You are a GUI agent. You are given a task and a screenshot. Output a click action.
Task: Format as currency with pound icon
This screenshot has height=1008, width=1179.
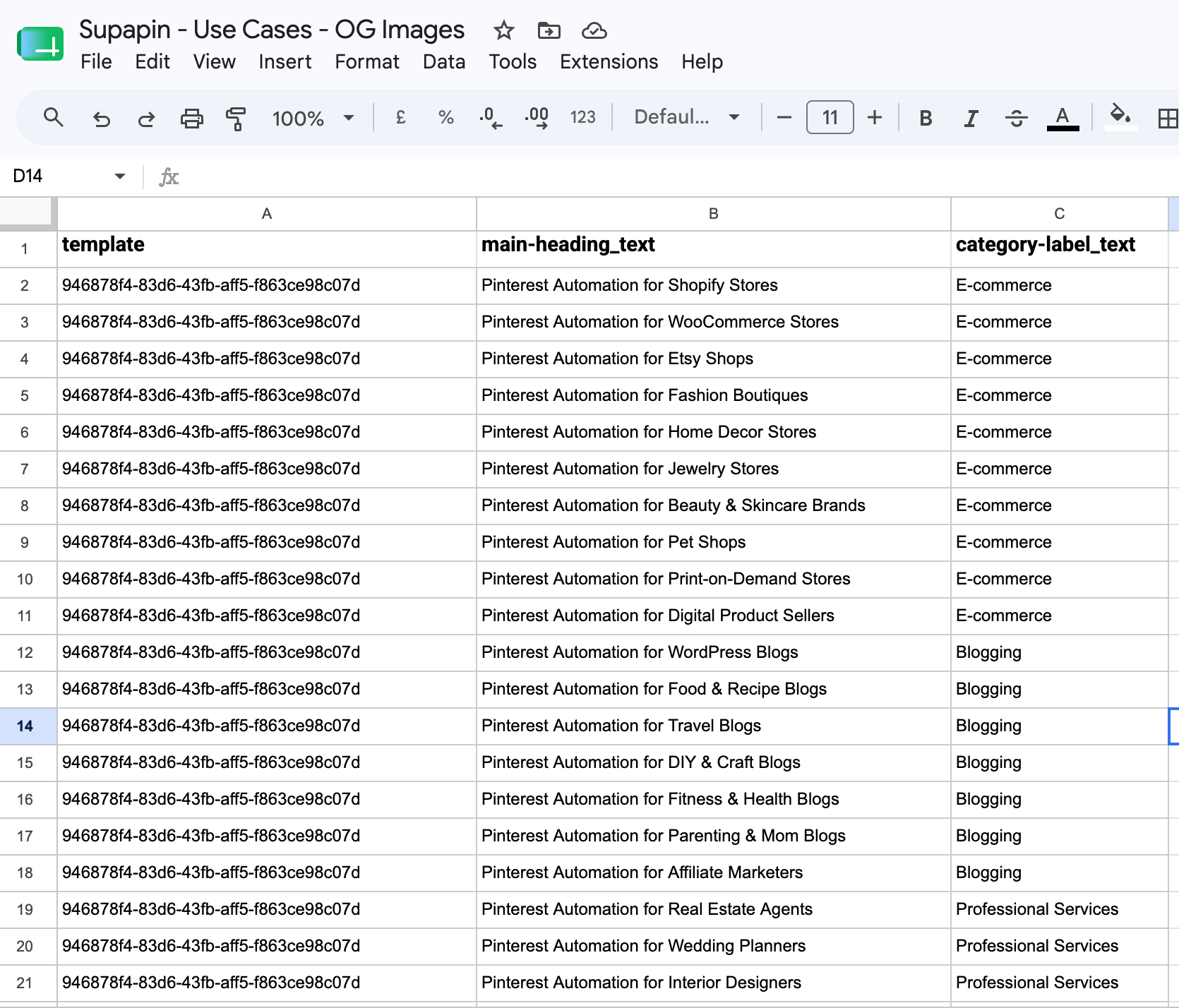(400, 117)
